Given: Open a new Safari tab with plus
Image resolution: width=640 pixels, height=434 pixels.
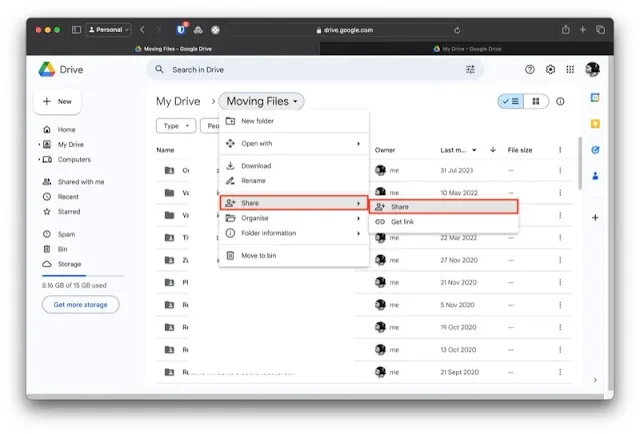Looking at the screenshot, I should coord(582,29).
